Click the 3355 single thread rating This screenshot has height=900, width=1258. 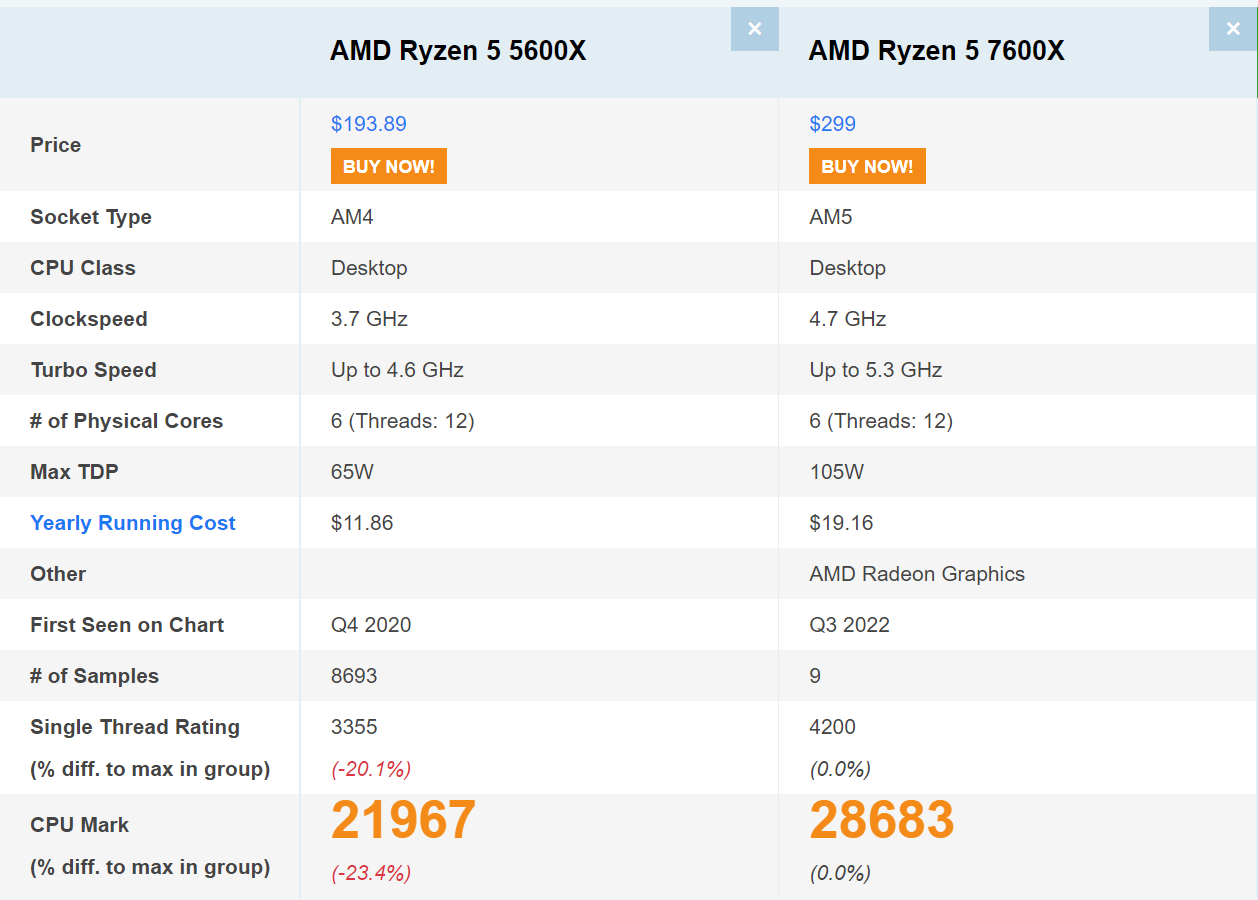[x=354, y=727]
